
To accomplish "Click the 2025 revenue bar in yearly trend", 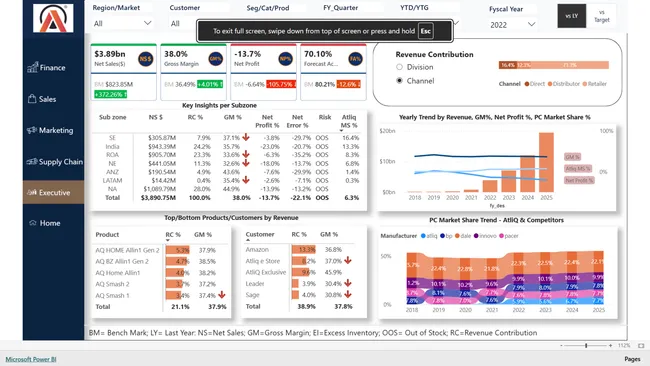I will [x=546, y=162].
